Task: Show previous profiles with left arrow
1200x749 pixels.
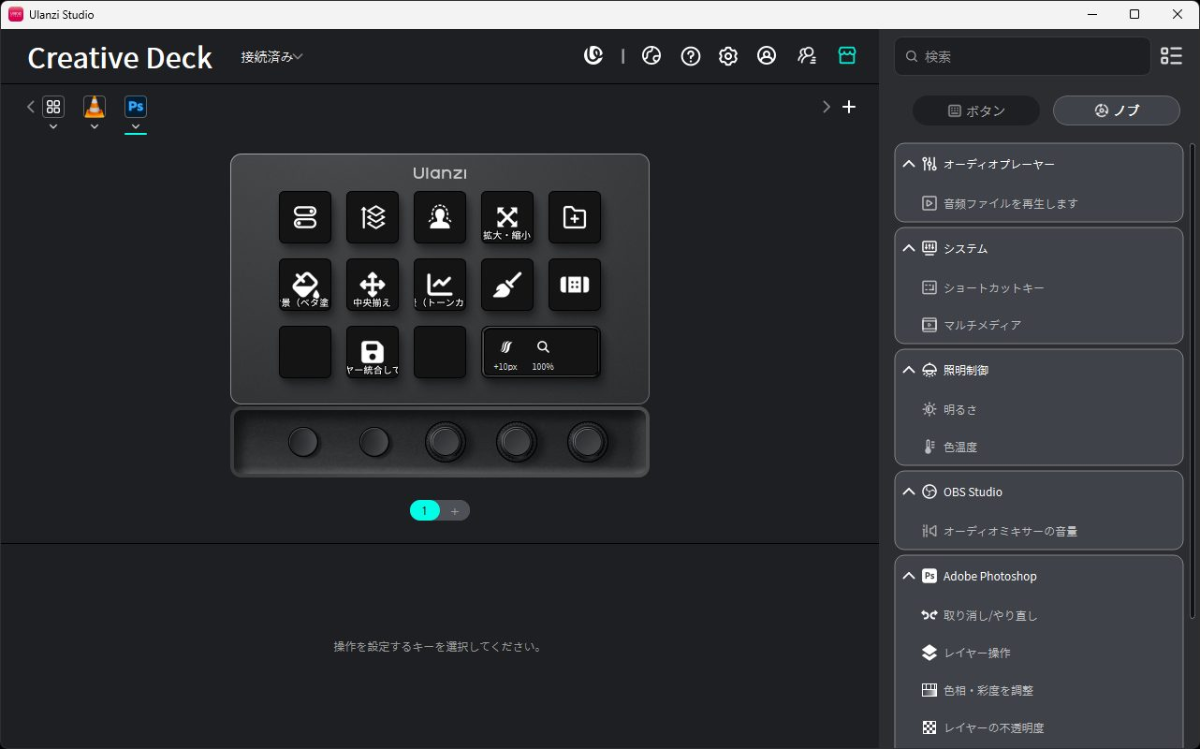Action: (x=30, y=106)
